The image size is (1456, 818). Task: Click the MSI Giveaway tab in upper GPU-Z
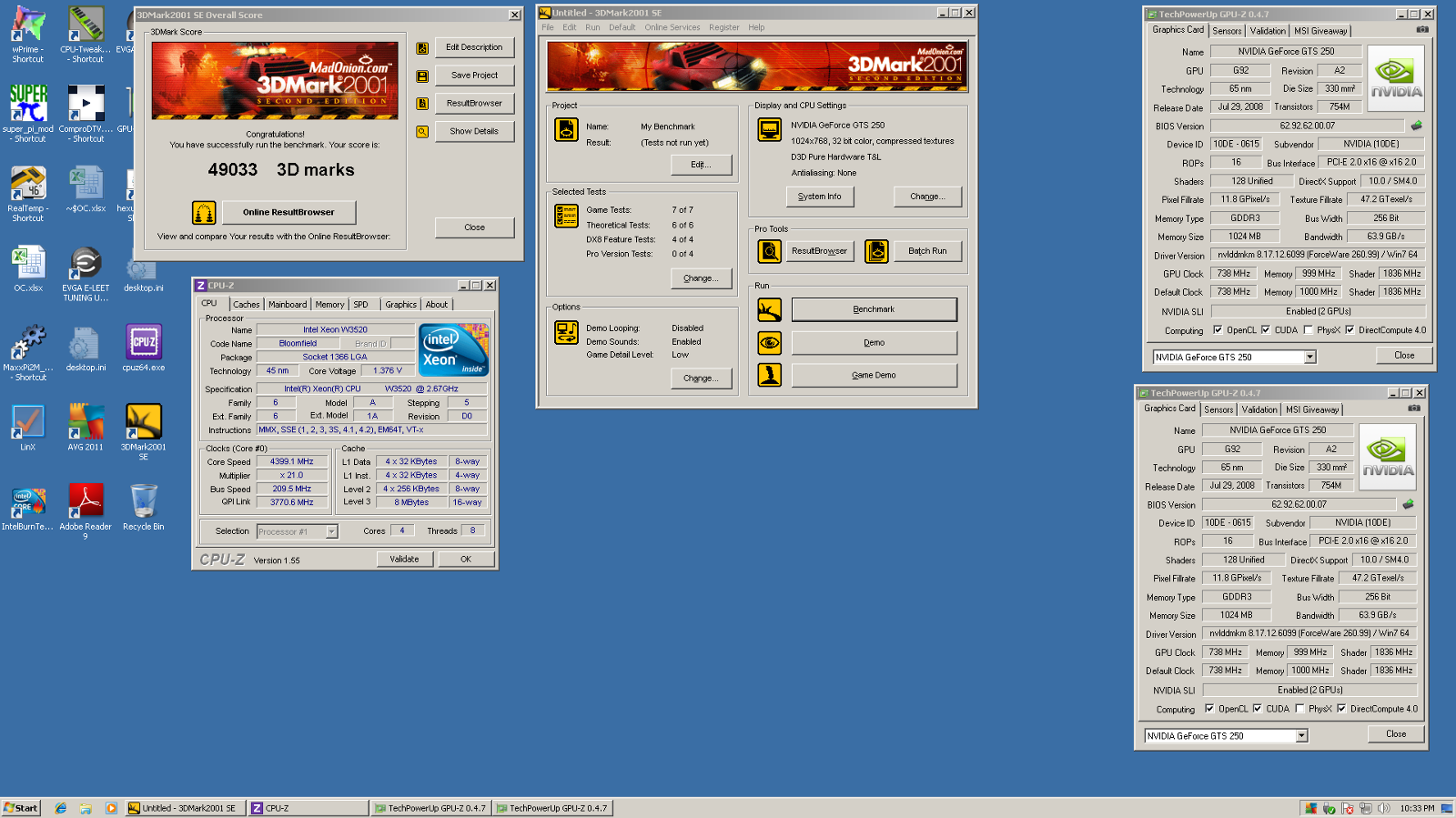1320,31
